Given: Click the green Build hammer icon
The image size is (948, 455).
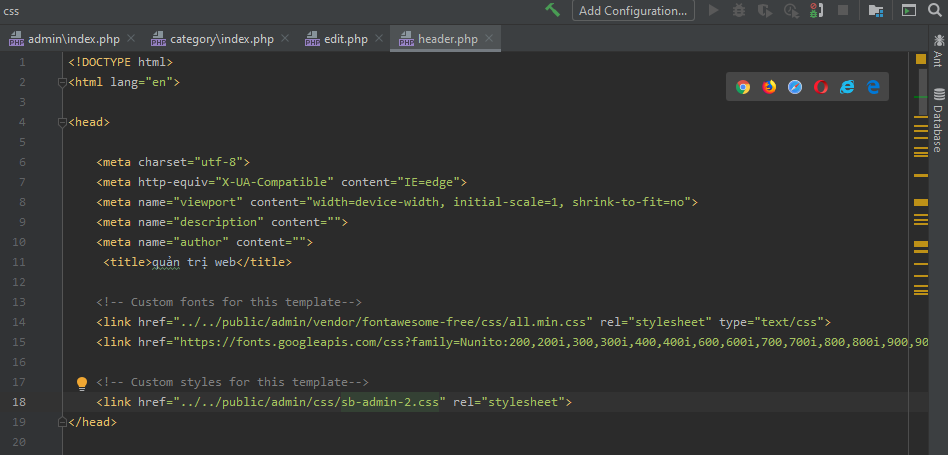Looking at the screenshot, I should coord(553,10).
